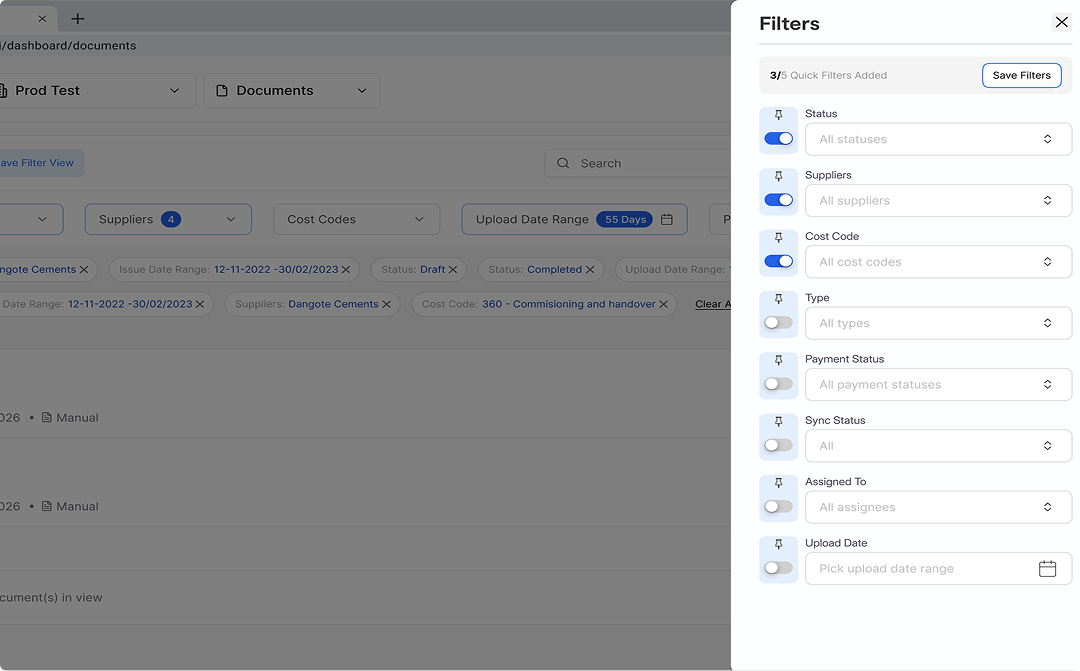Screen dimensions: 1080x671
Task: Turn off the Status quick filter toggle
Action: (x=778, y=138)
